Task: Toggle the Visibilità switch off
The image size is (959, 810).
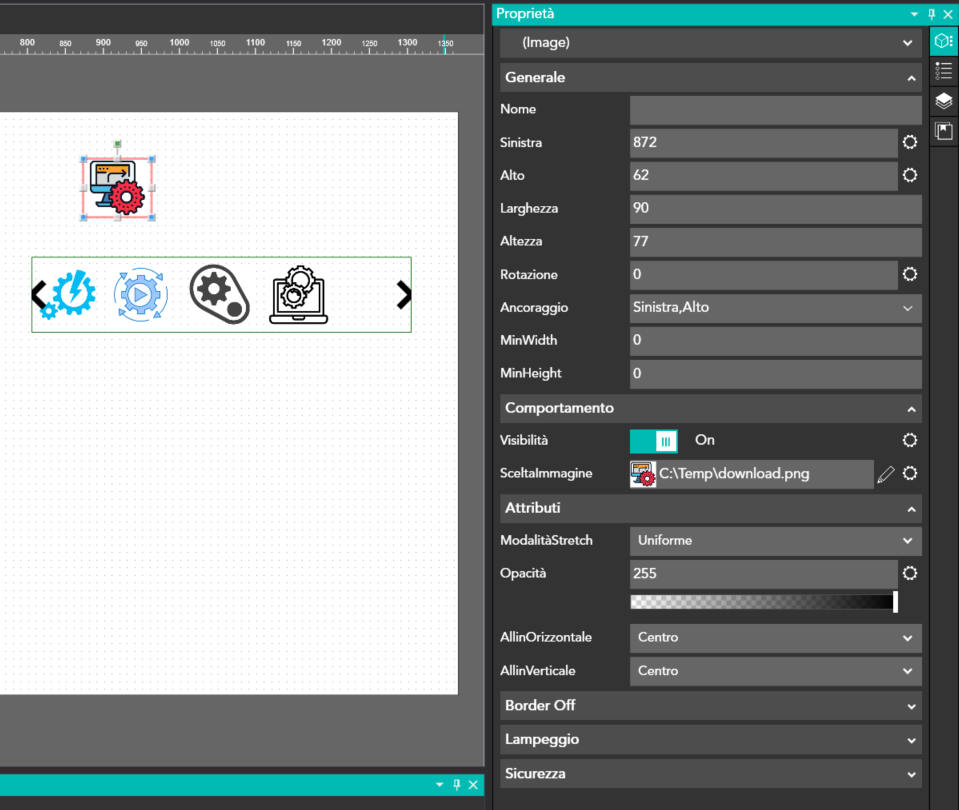Action: [654, 441]
